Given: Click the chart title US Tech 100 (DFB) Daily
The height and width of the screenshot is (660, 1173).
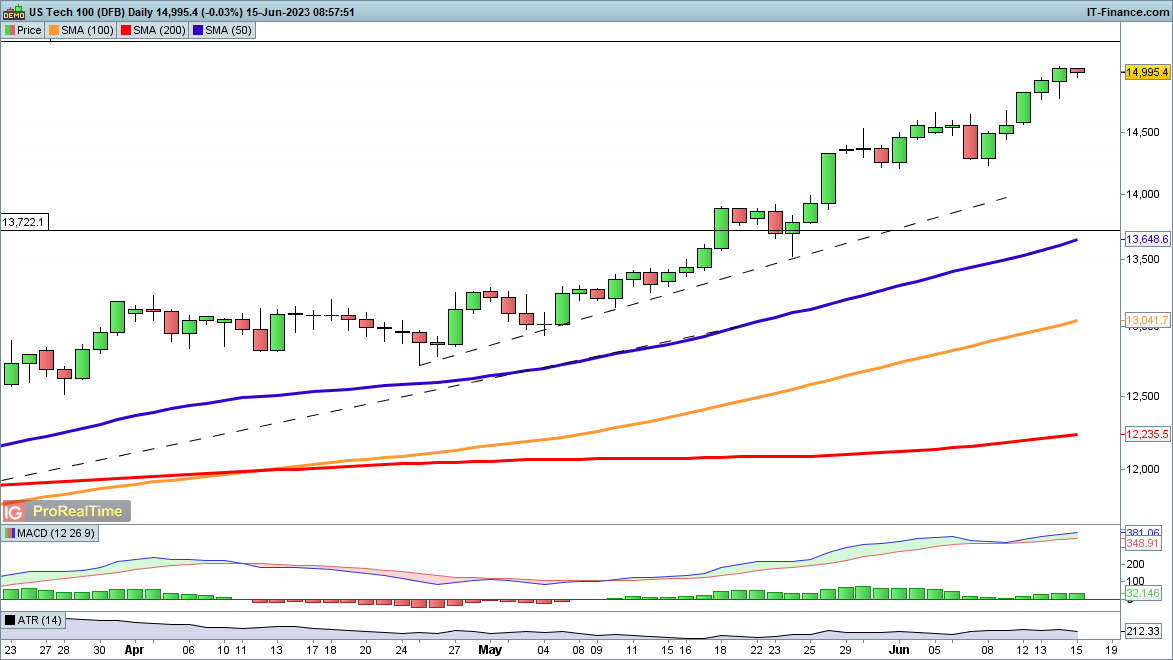Looking at the screenshot, I should pos(91,12).
